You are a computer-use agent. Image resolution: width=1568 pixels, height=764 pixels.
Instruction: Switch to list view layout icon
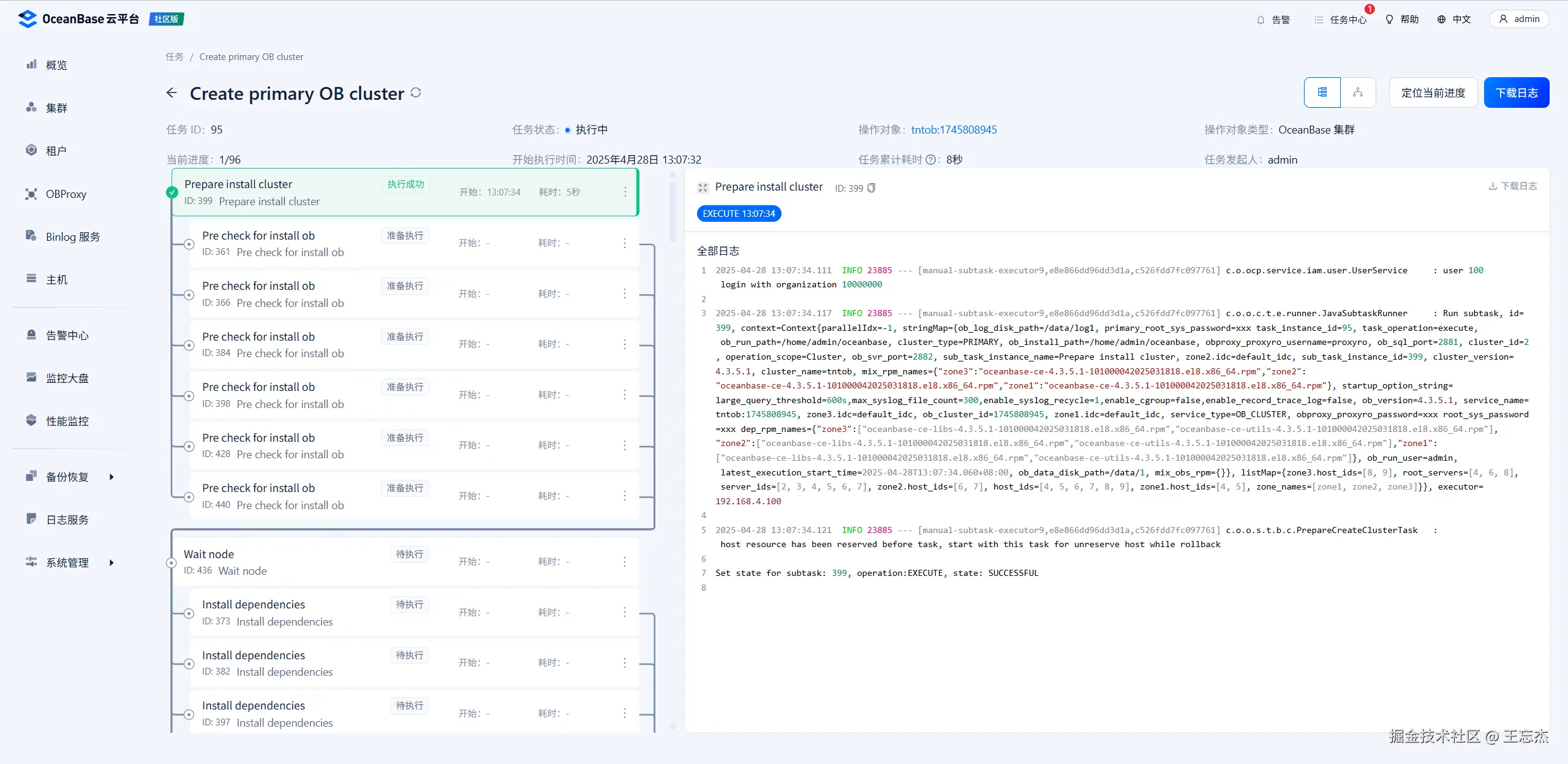tap(1322, 93)
